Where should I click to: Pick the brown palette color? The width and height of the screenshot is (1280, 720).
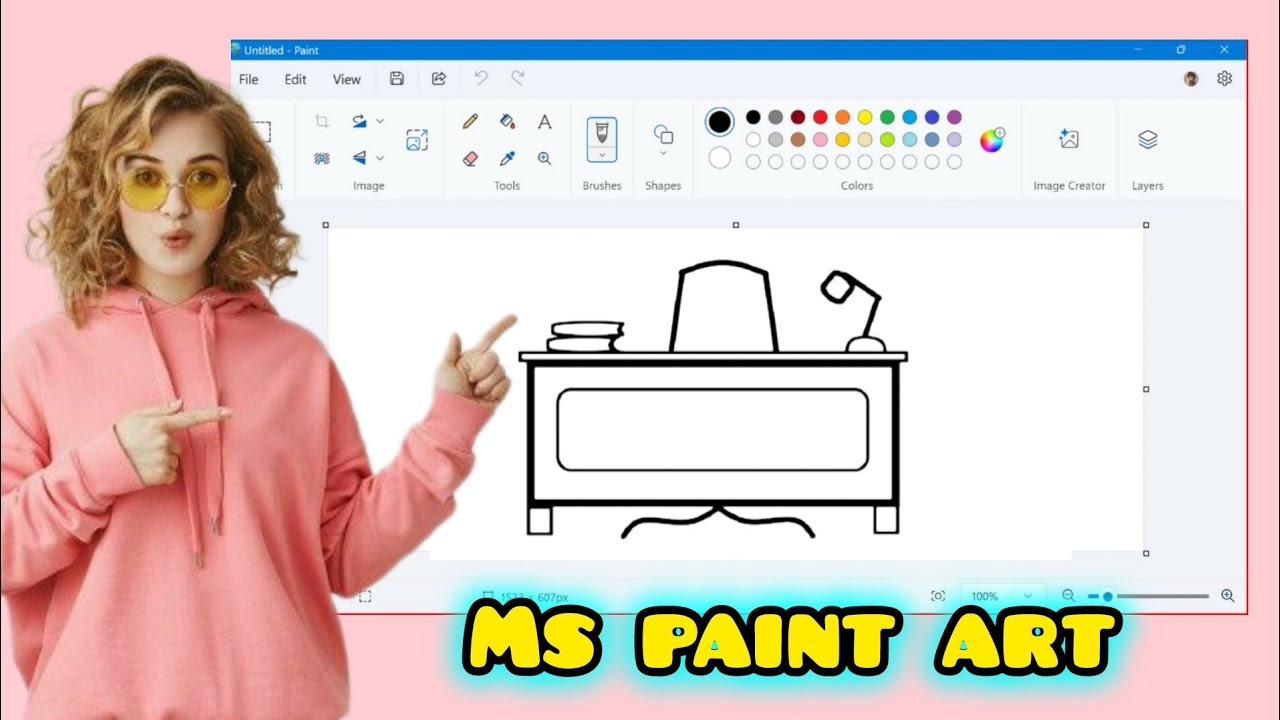click(x=798, y=139)
